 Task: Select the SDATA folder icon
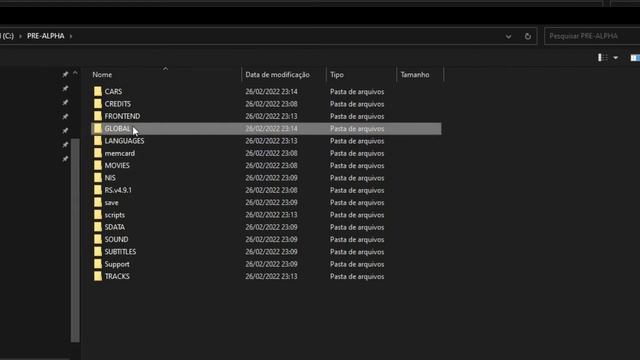tap(98, 227)
